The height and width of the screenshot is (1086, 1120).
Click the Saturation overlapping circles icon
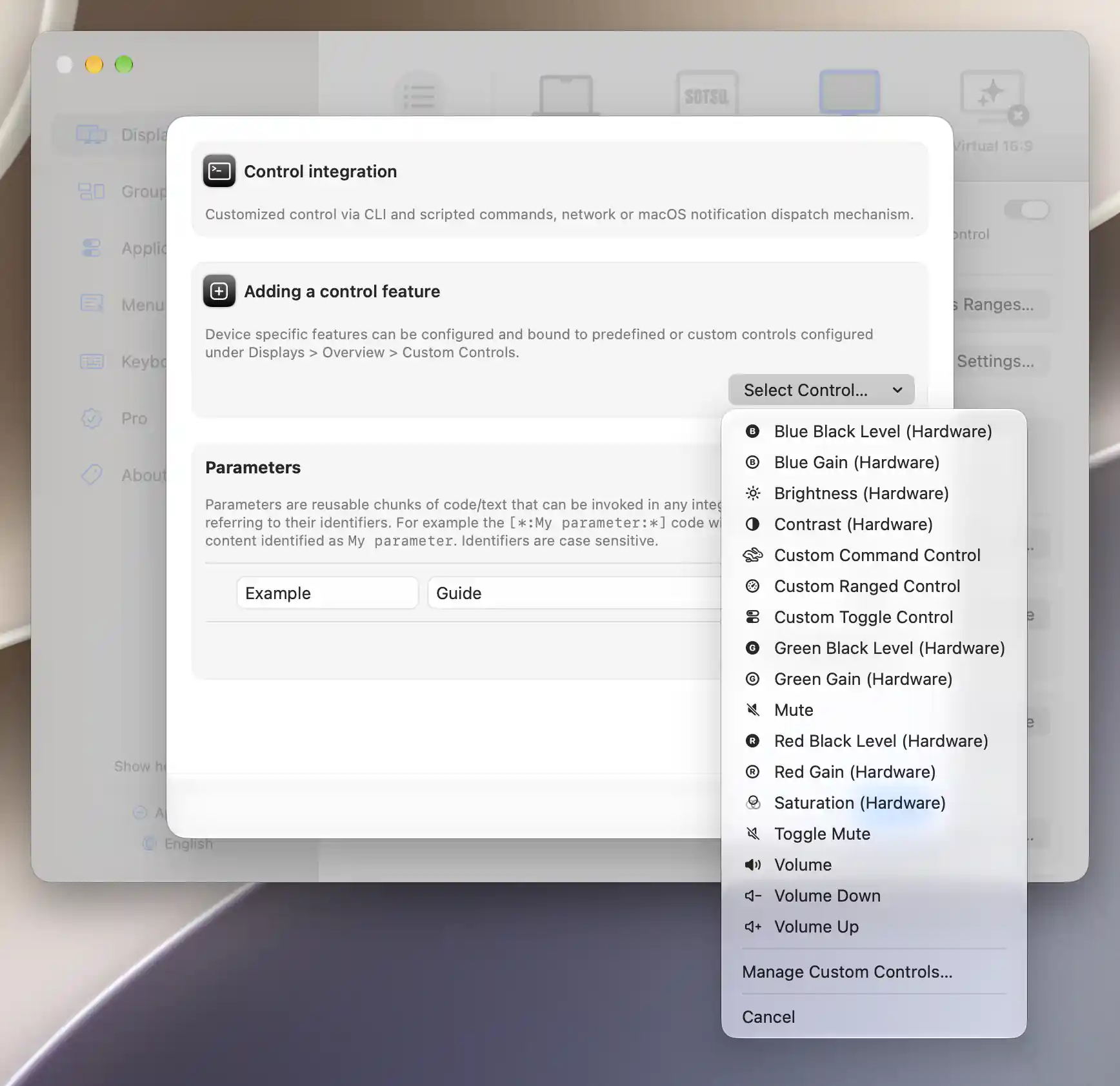[x=752, y=803]
